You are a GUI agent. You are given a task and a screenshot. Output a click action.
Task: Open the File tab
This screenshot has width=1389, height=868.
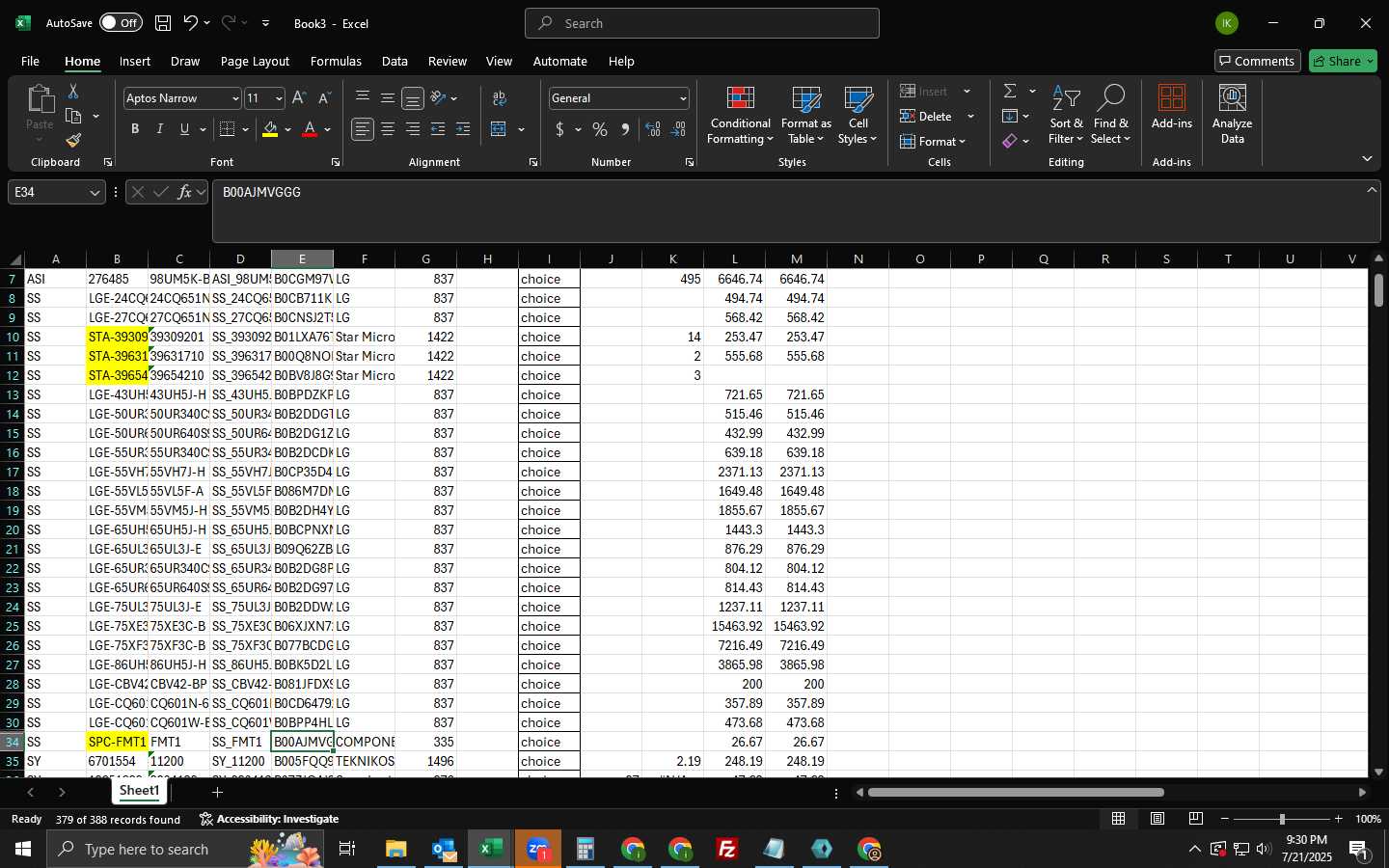30,61
